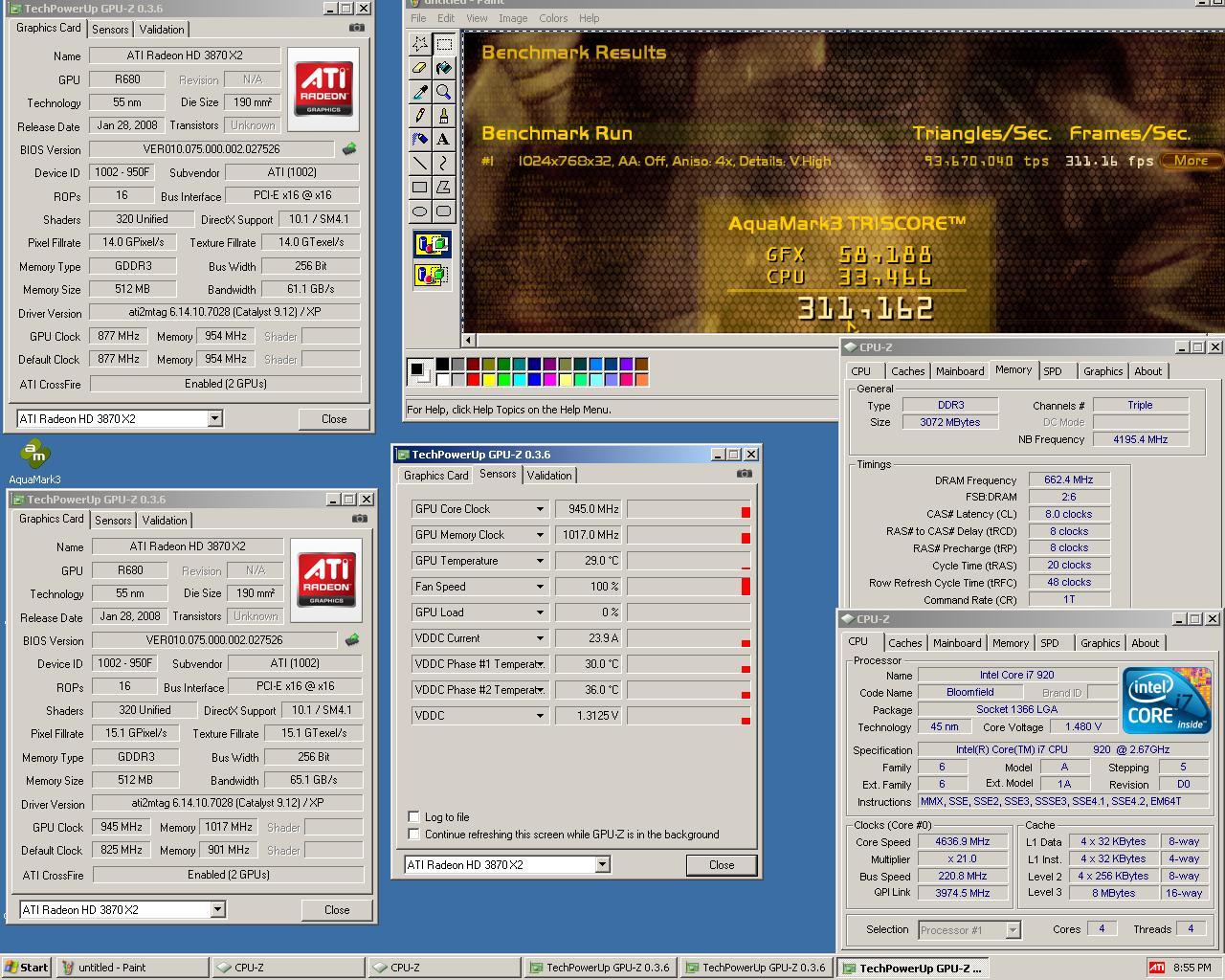Screen dimensions: 1225x980
Task: Click the left arrow of Paint's horizontal scrollbar
Action: coord(469,340)
